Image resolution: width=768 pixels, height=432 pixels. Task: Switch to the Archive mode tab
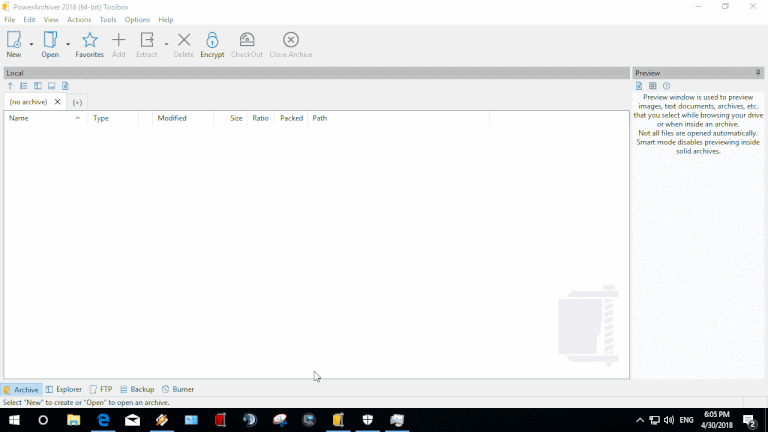(x=21, y=389)
